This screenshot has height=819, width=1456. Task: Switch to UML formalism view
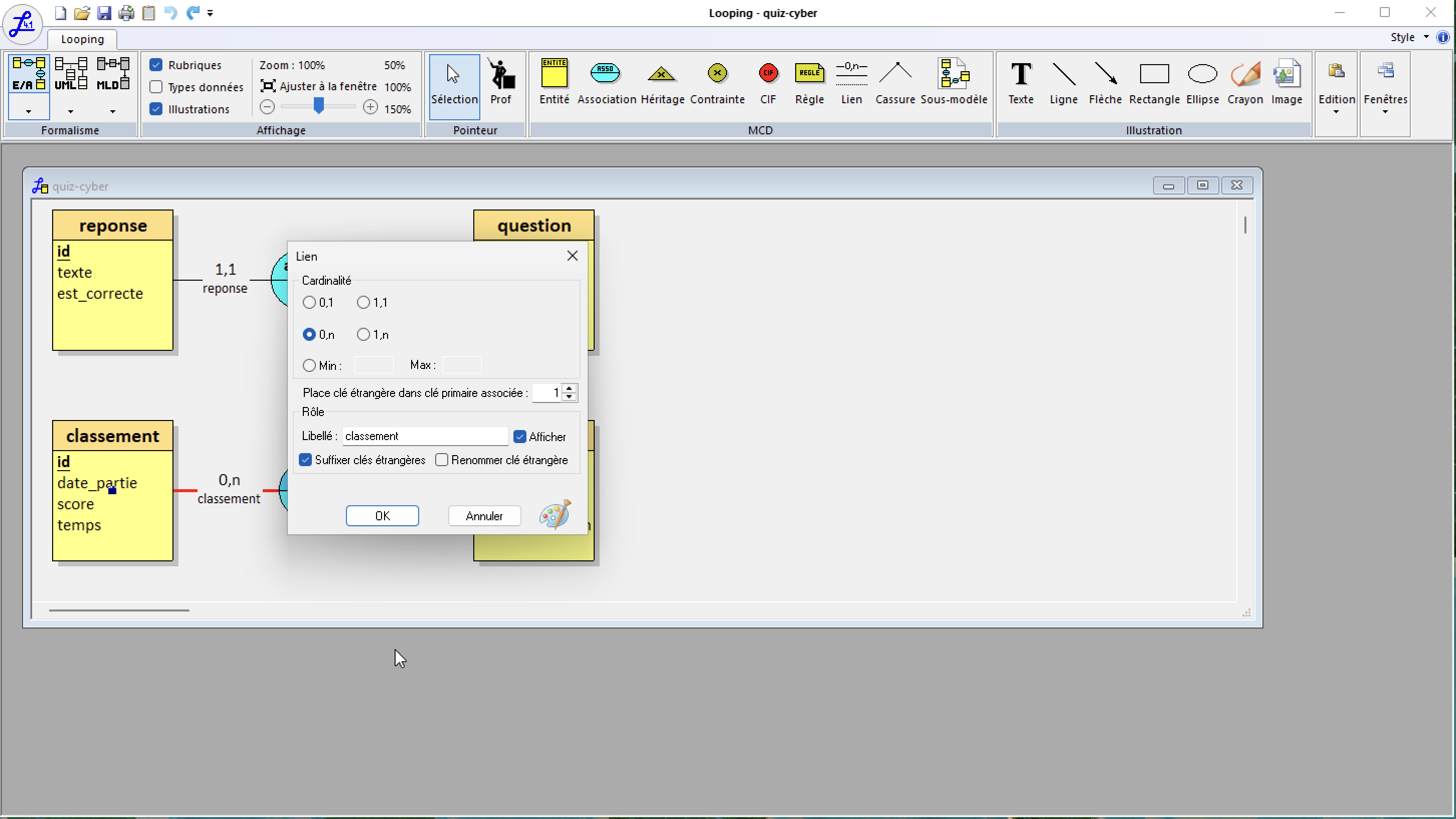click(x=71, y=75)
